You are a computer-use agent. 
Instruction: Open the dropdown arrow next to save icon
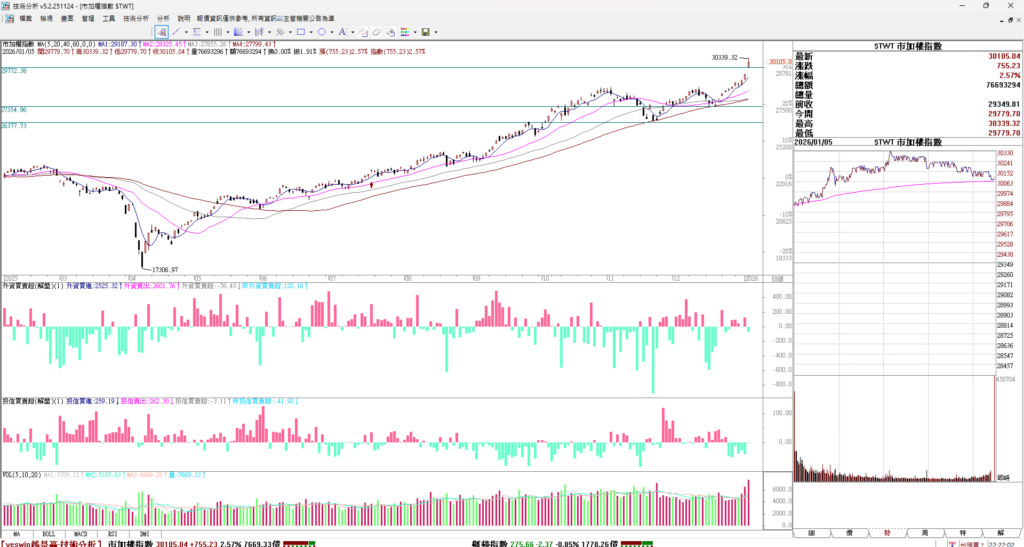tap(436, 32)
